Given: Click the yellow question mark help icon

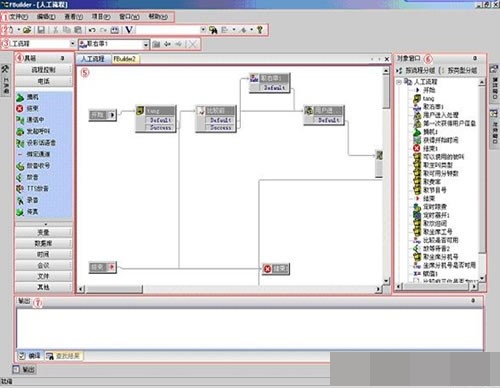Looking at the screenshot, I should point(260,30).
